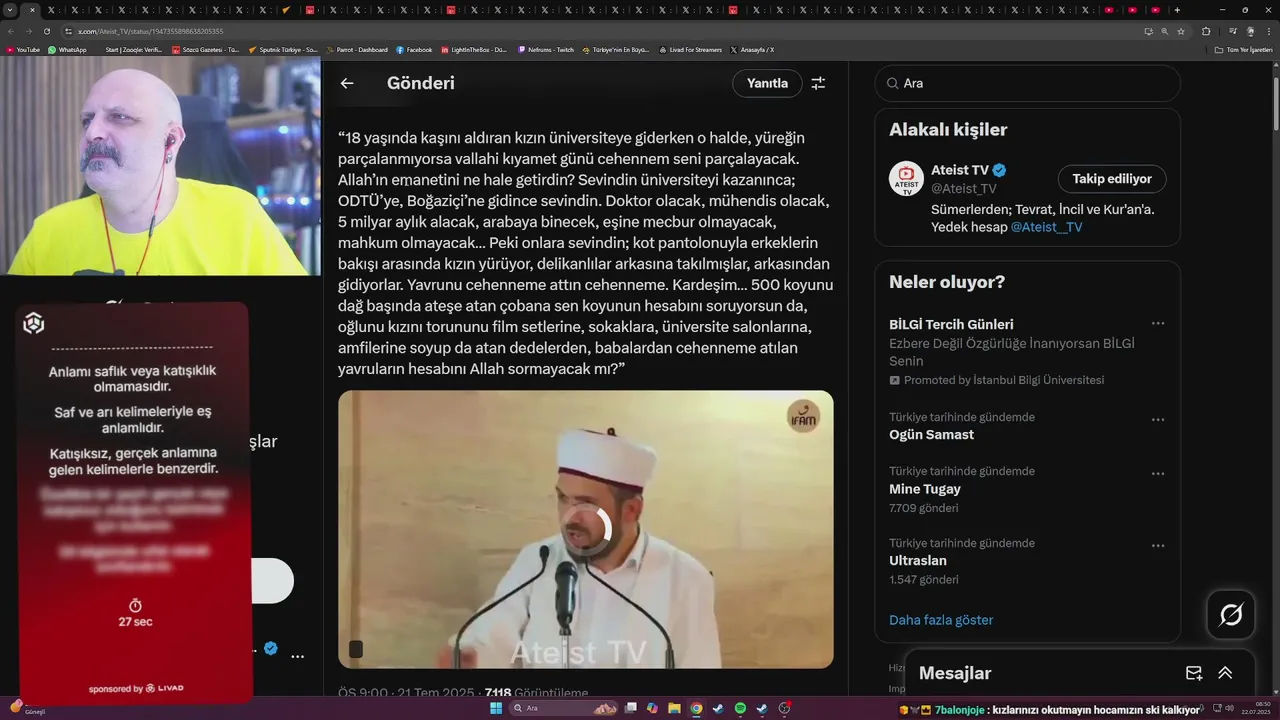1280x720 pixels.
Task: Open the browser tab search dropdown
Action: tap(9, 10)
